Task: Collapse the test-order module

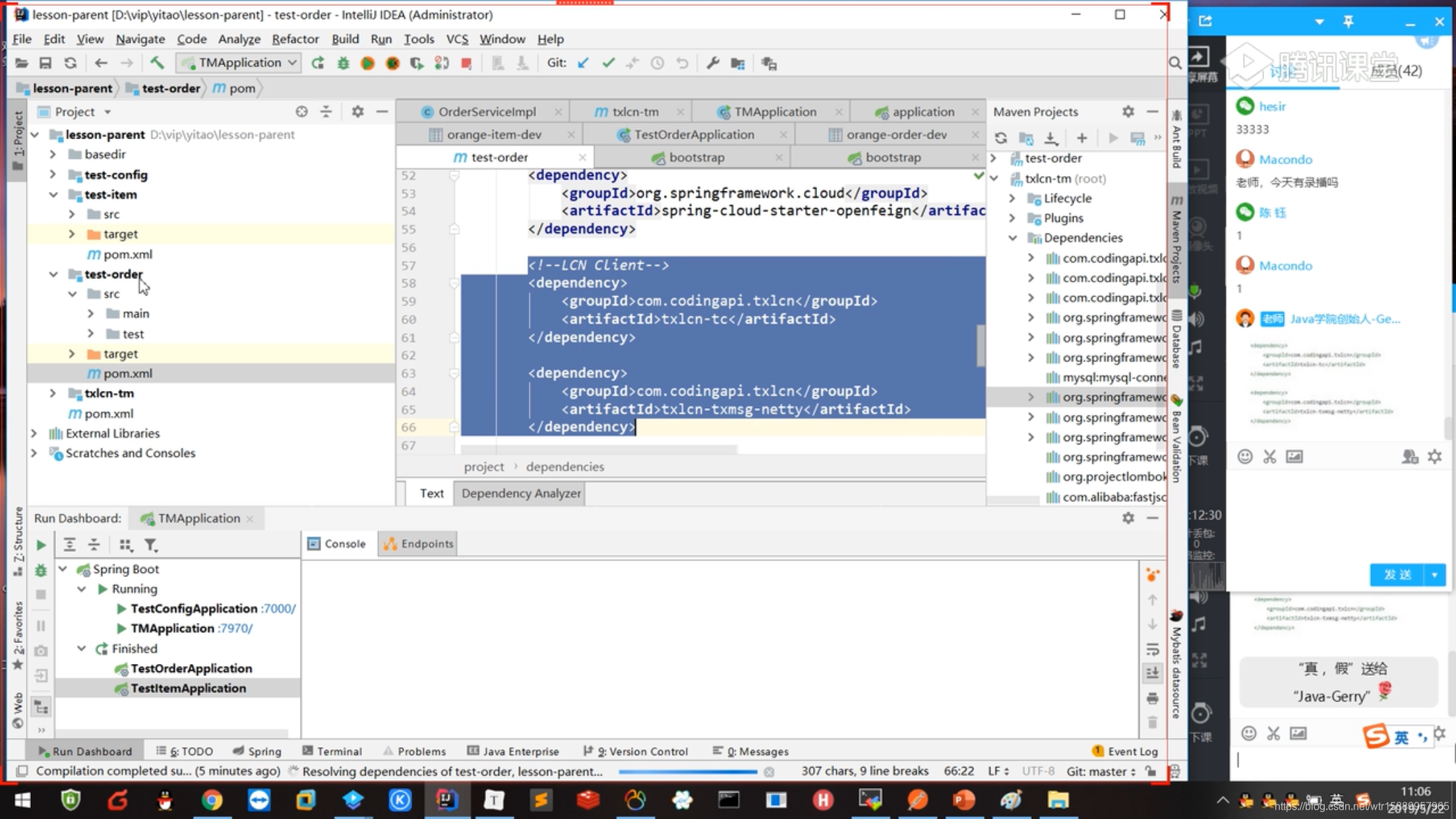Action: coord(53,274)
